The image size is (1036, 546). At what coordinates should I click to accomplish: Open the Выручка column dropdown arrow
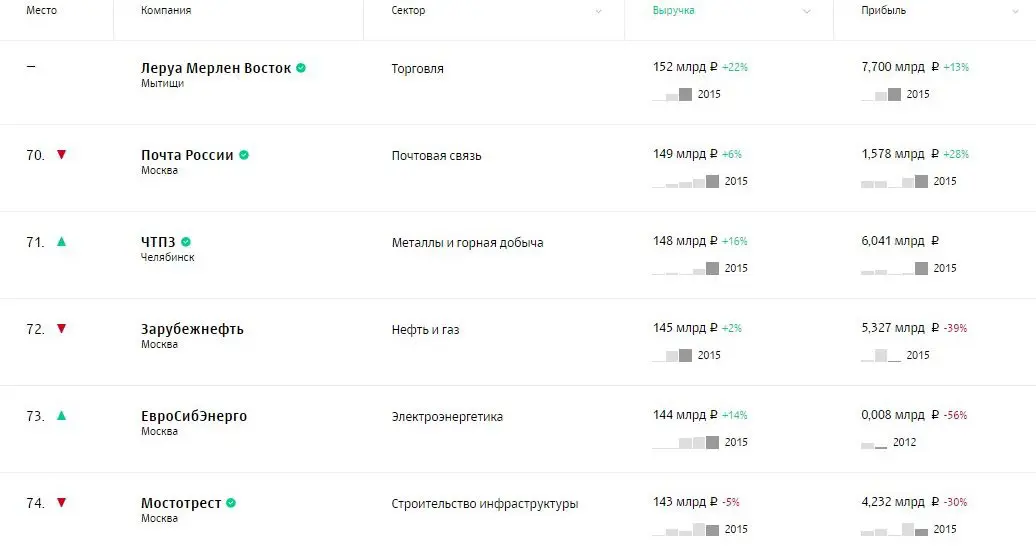pyautogui.click(x=806, y=12)
